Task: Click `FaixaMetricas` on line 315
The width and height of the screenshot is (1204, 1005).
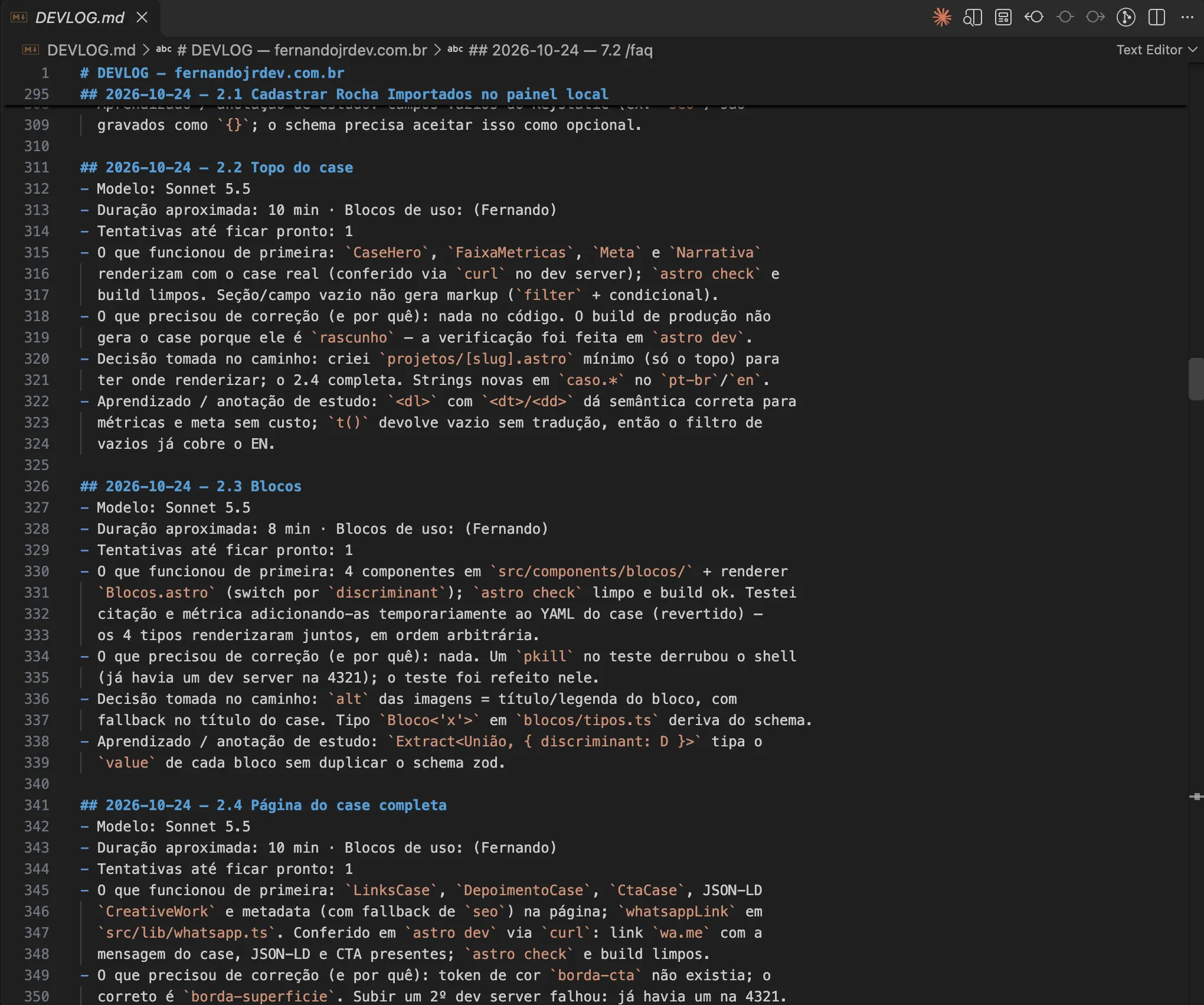Action: 511,253
